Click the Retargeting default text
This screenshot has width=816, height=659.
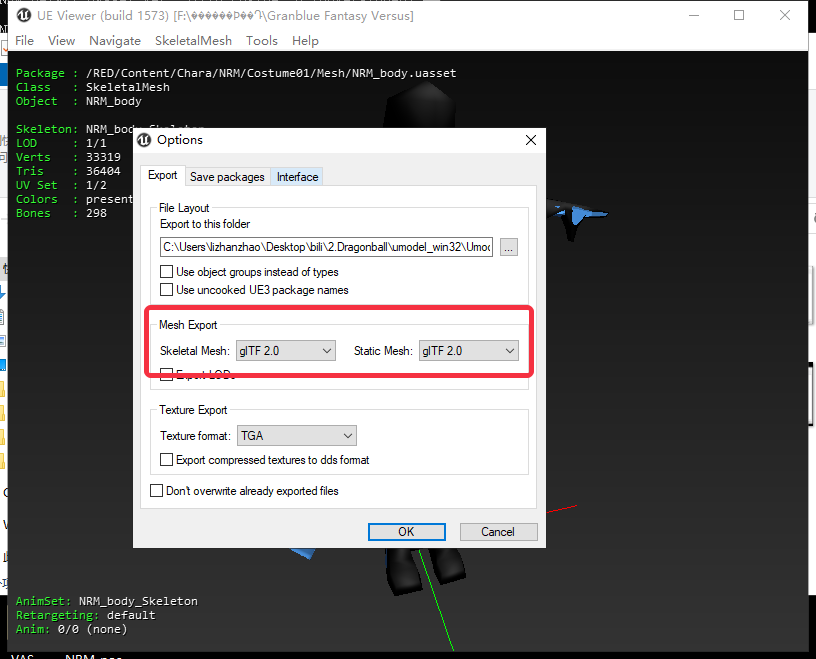coord(131,615)
